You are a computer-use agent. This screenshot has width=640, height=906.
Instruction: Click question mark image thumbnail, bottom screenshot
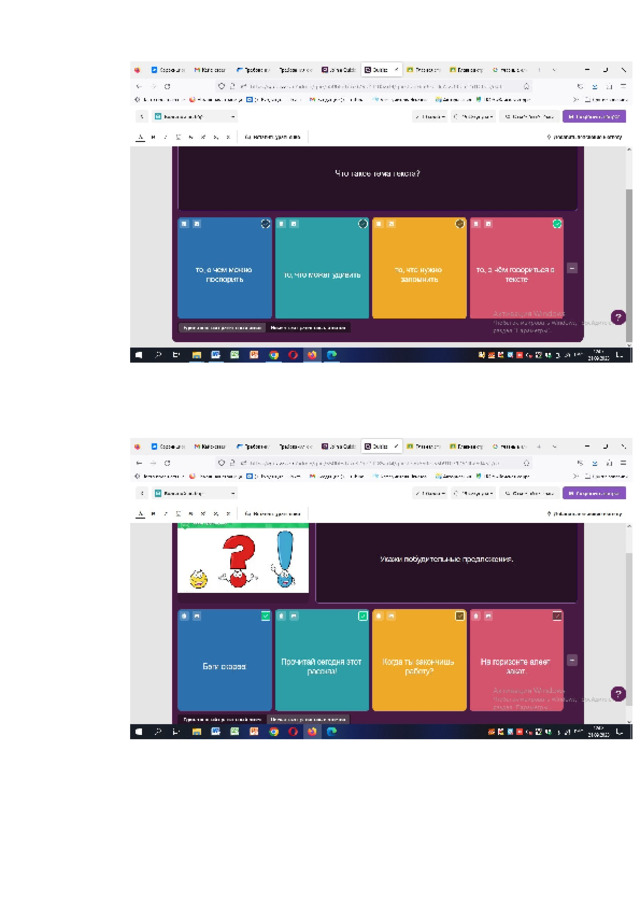point(243,558)
